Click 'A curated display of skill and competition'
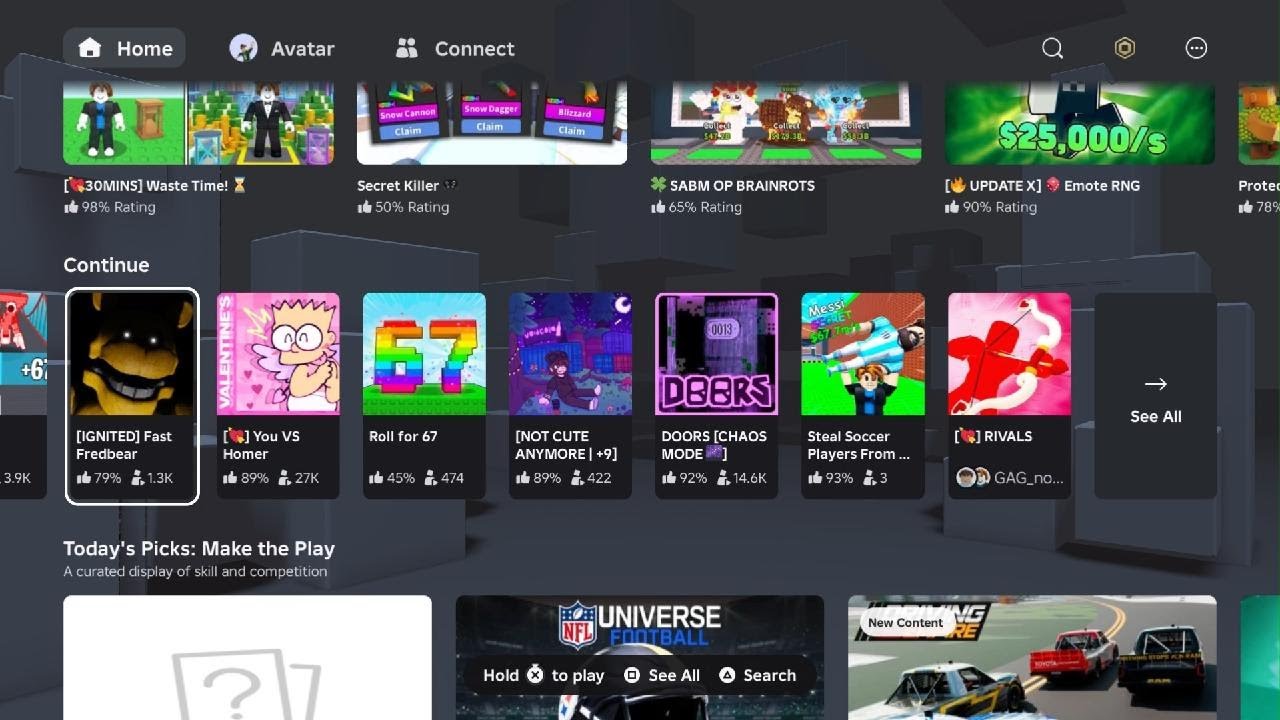 195,571
